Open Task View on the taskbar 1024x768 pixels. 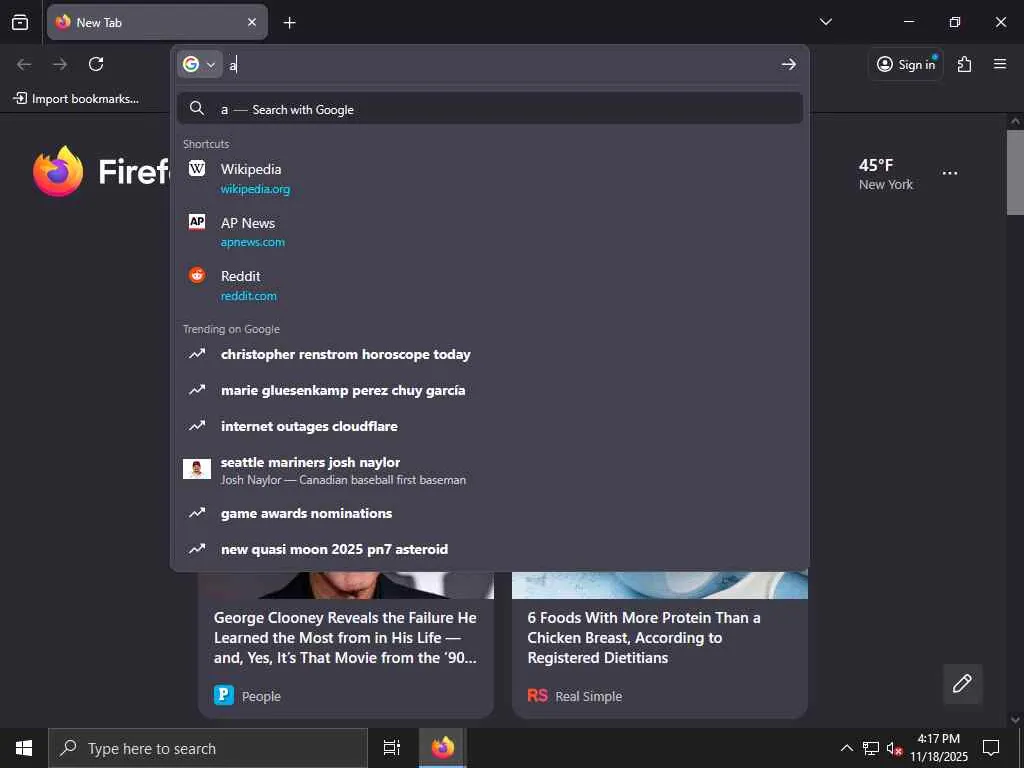click(x=392, y=748)
